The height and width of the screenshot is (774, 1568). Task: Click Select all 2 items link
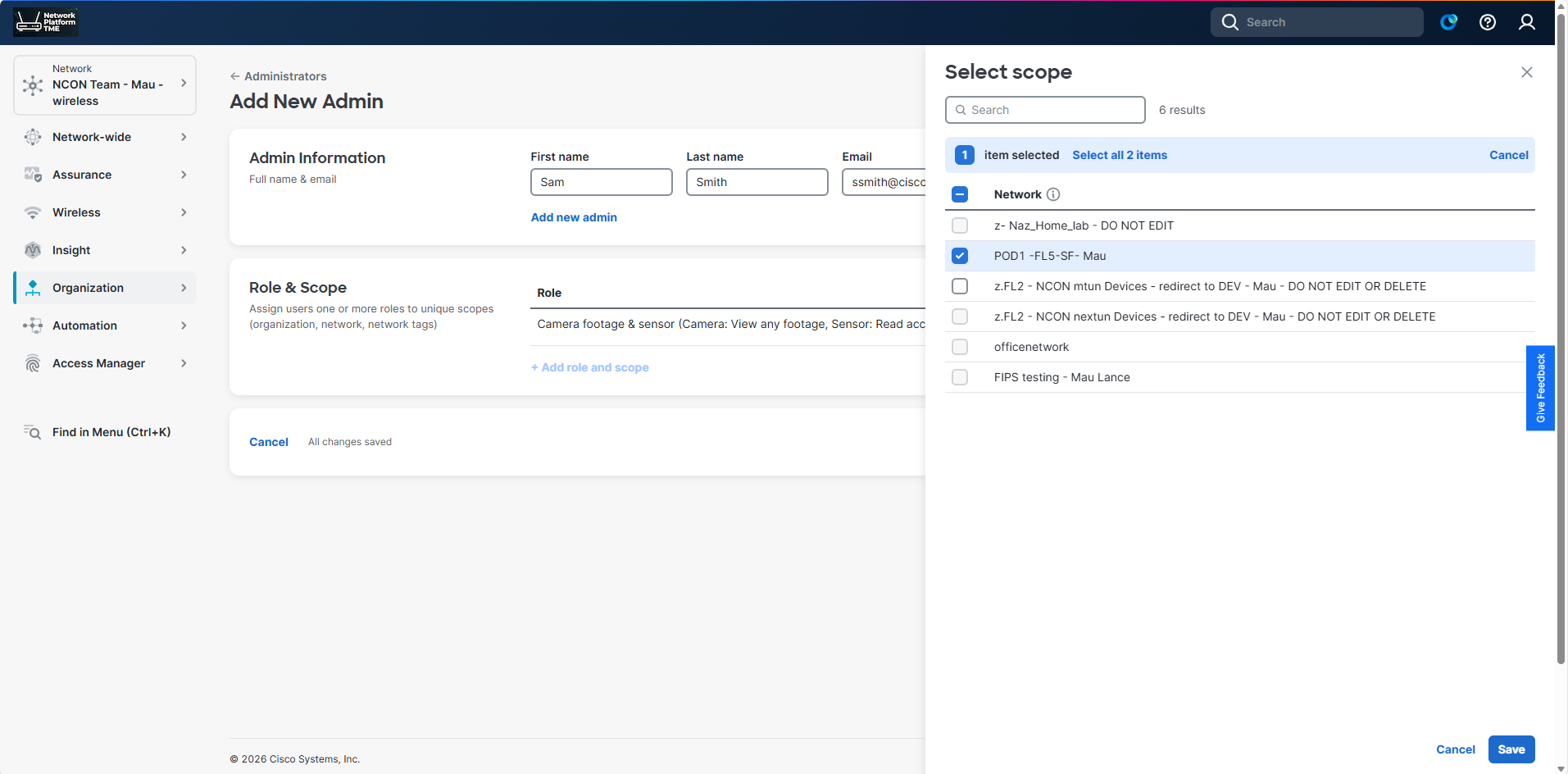coord(1119,155)
